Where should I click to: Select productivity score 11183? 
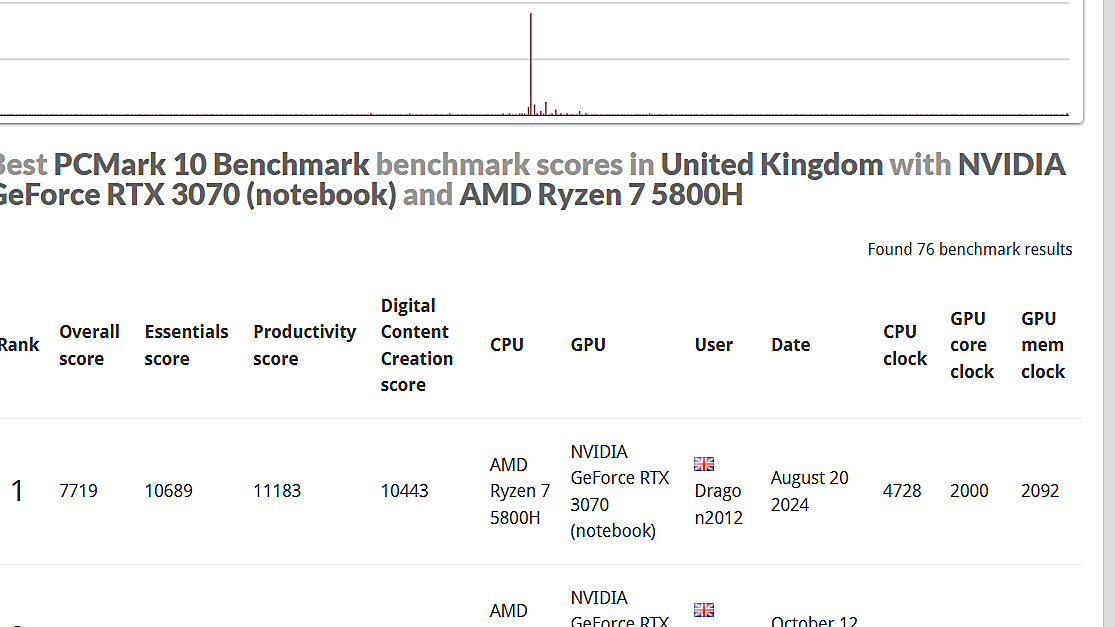277,491
